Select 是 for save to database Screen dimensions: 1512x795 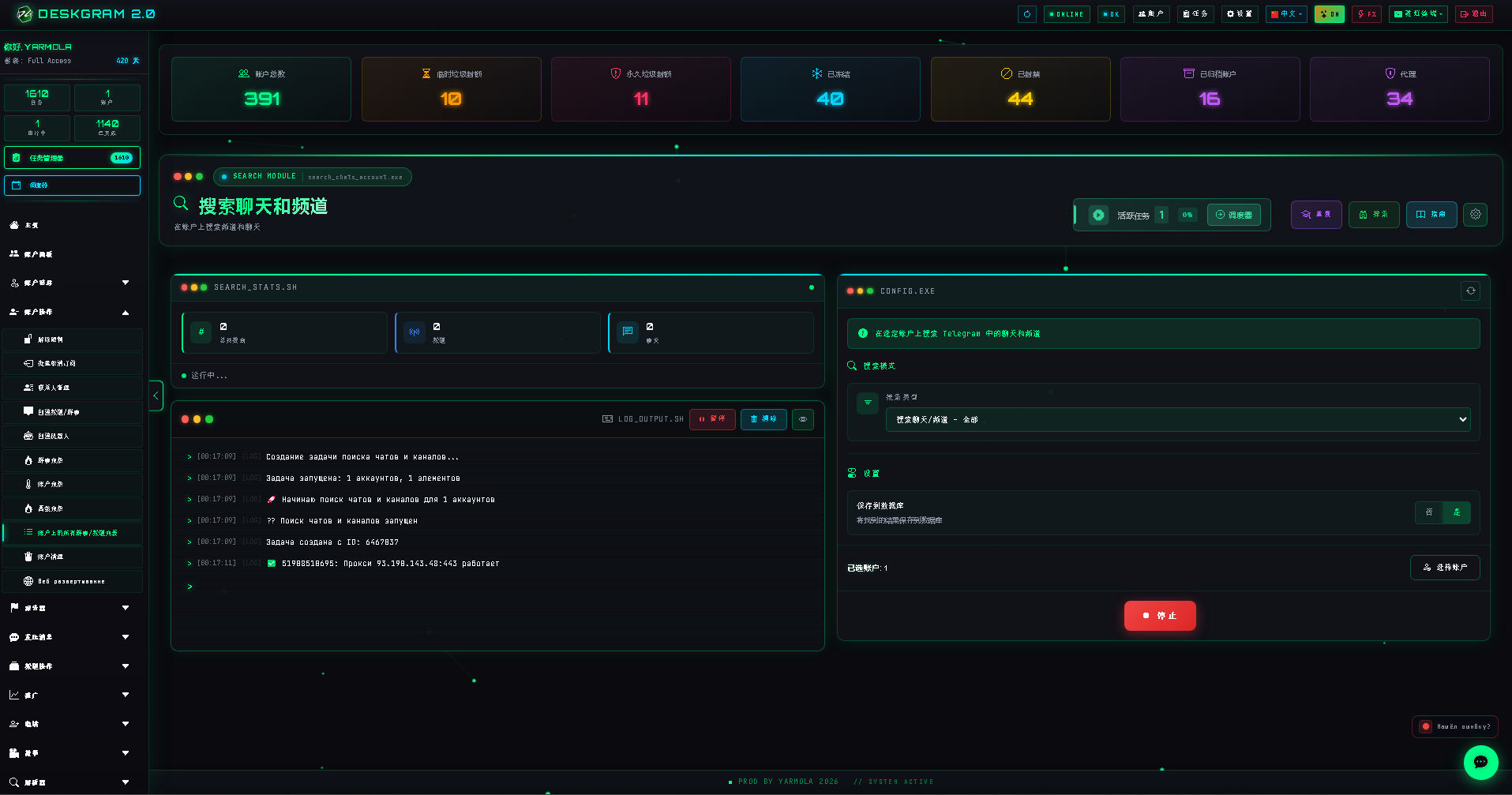pos(1457,512)
